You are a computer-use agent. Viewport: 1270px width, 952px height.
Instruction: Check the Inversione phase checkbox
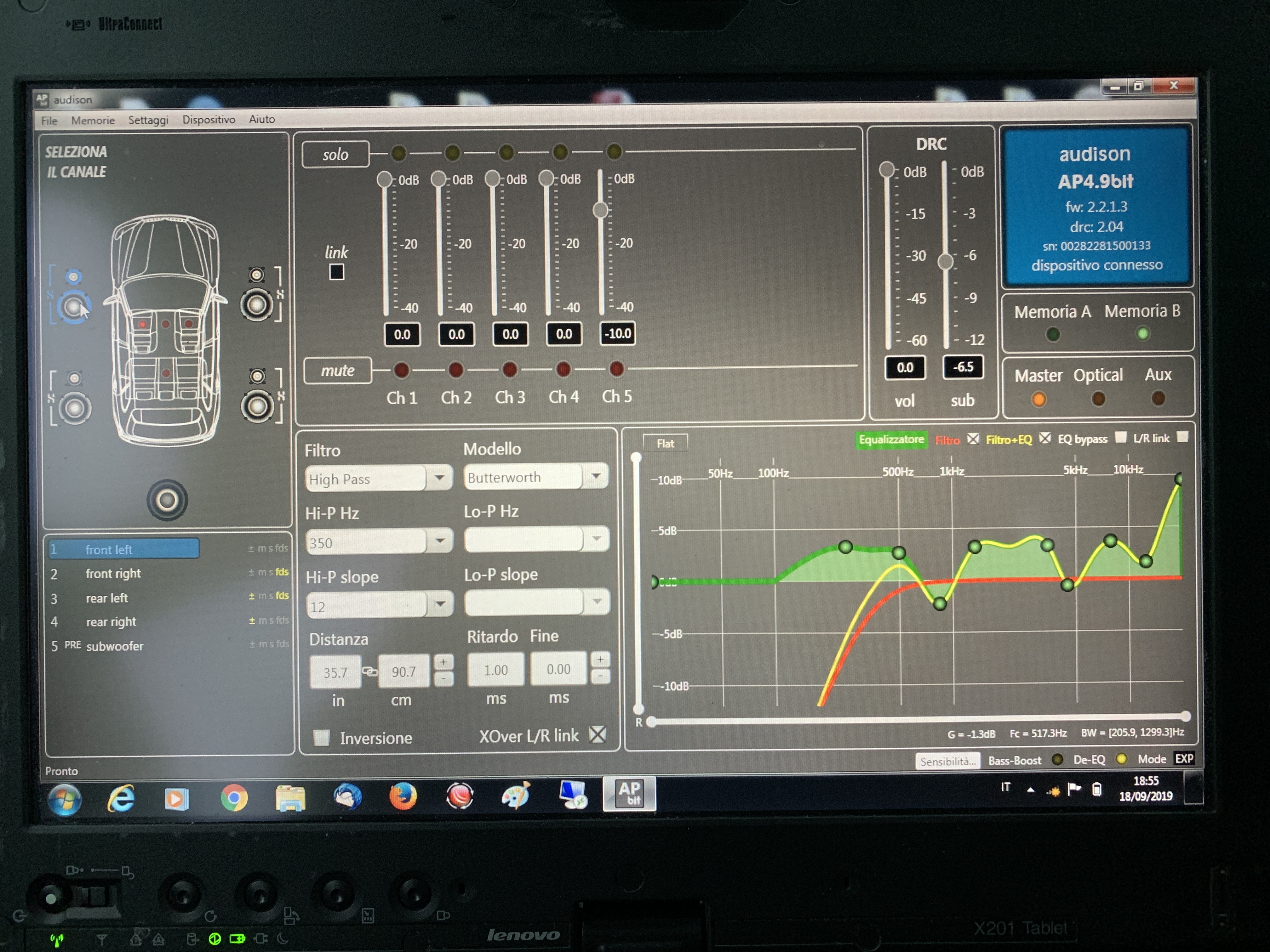coord(322,738)
